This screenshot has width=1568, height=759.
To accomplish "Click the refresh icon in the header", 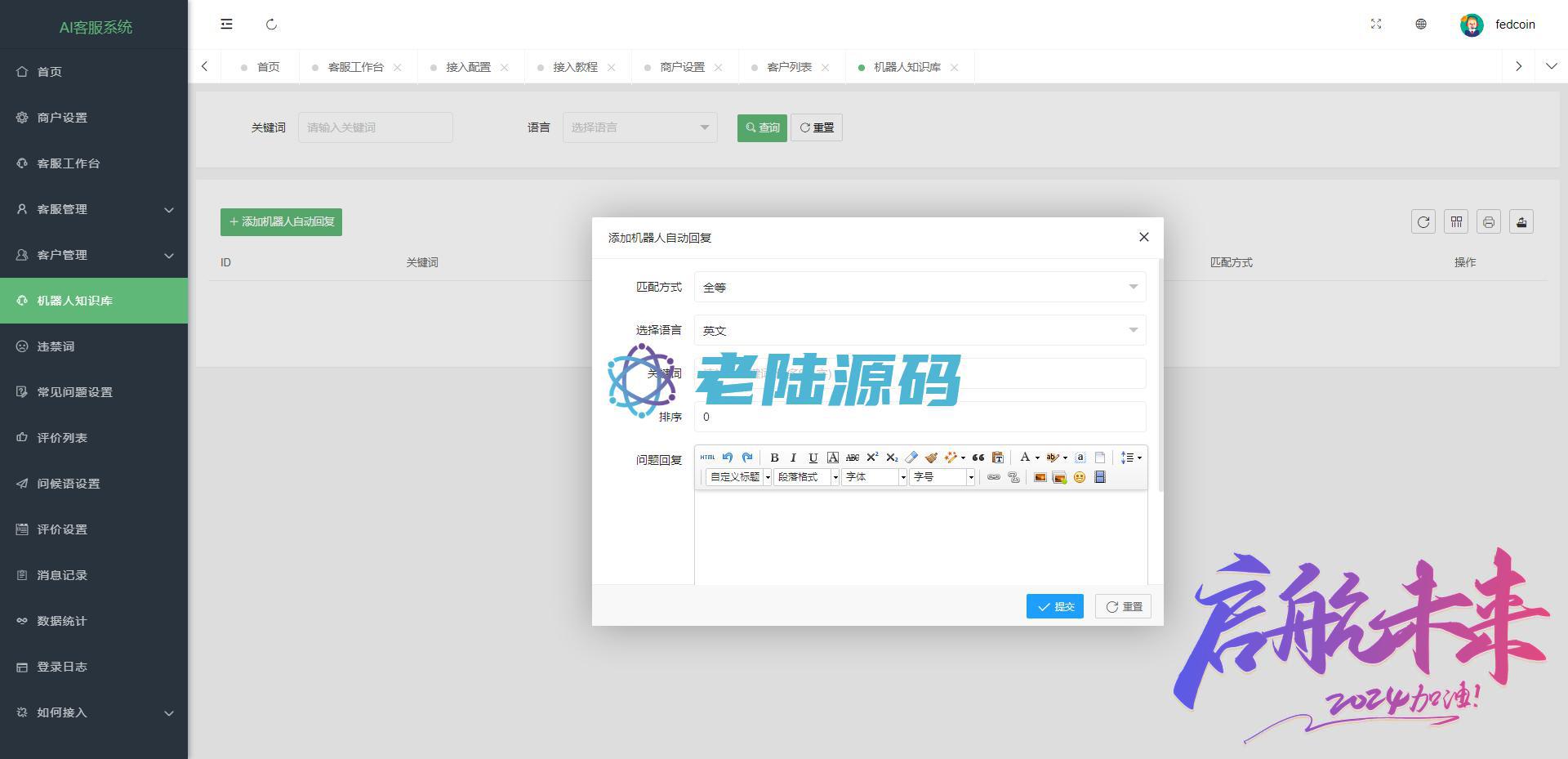I will [x=272, y=25].
